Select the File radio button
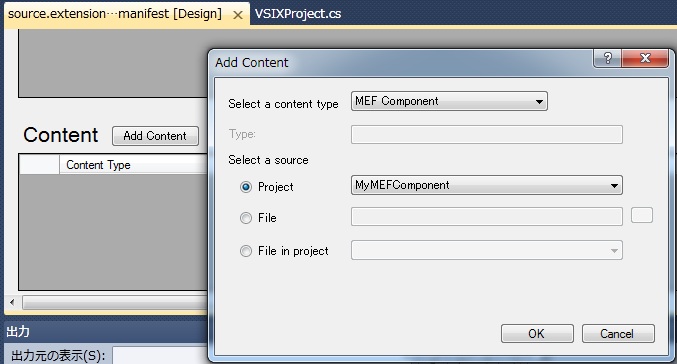Screen dimensions: 677x364 point(246,218)
